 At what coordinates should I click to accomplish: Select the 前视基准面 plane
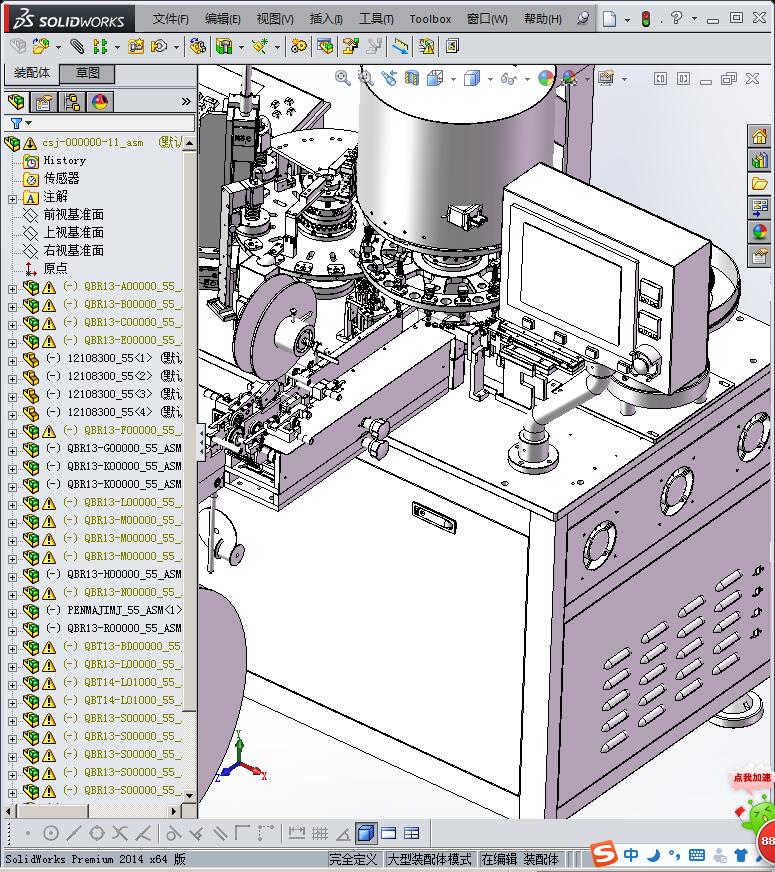click(73, 214)
